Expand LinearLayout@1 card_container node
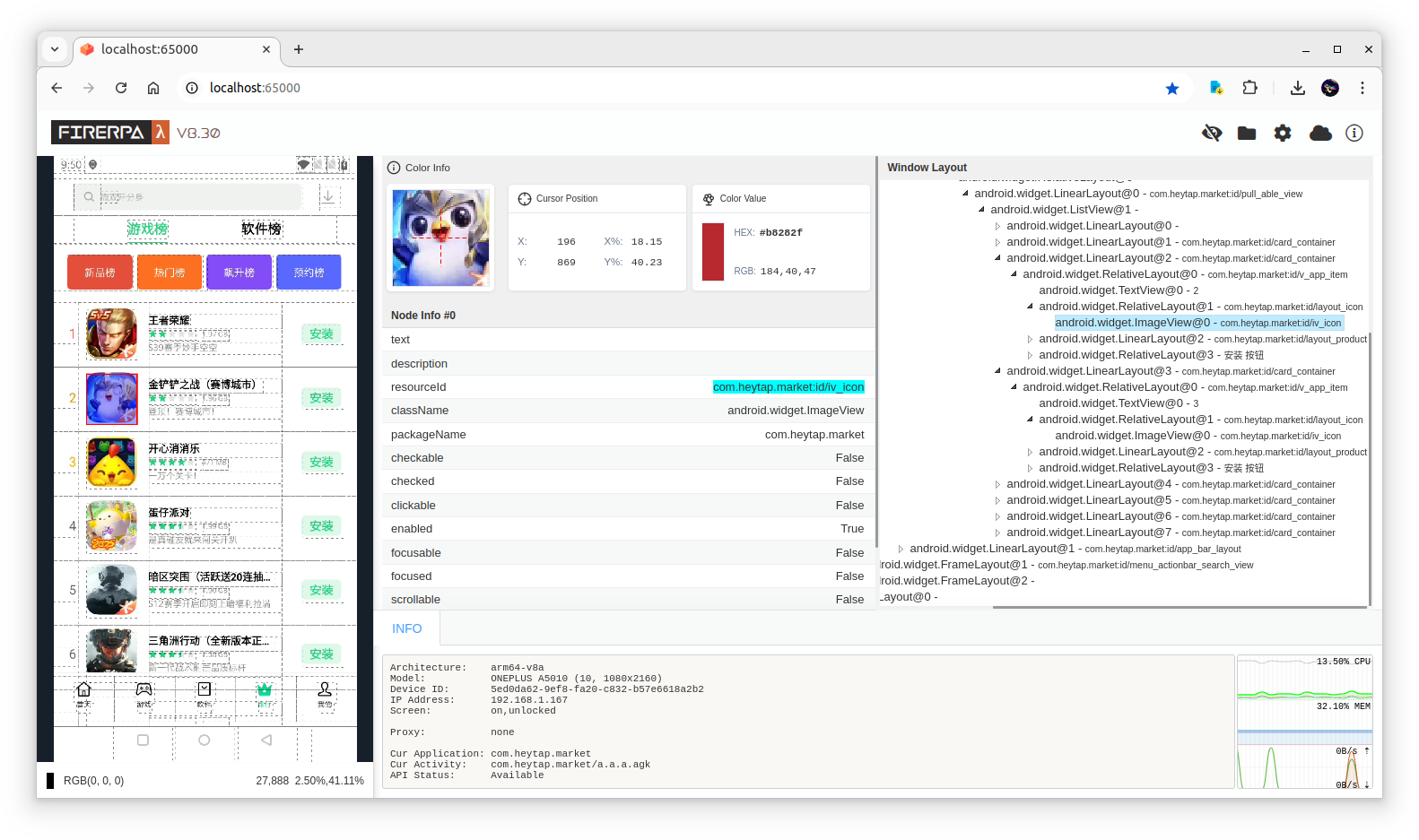Screen dimensions: 1419x840 (x=997, y=242)
